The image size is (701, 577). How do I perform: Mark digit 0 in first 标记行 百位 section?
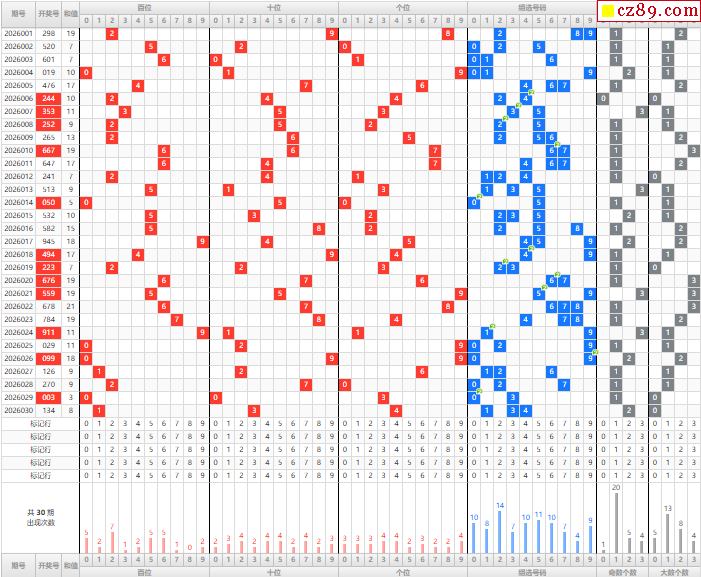86,423
